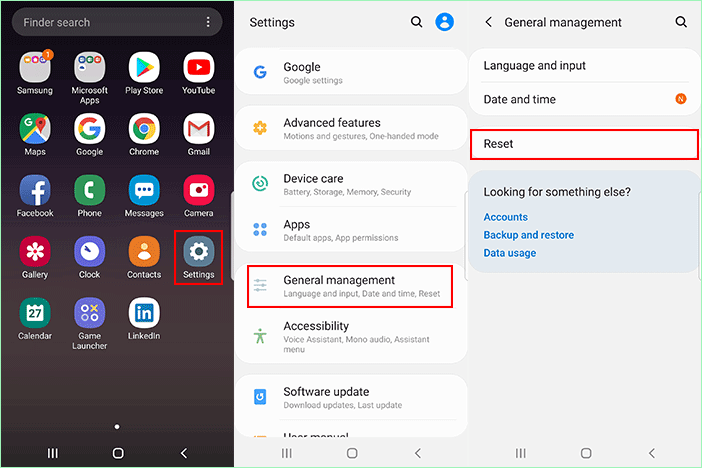Open the Microsoft Apps folder
Viewport: 702px width, 468px height.
click(x=90, y=68)
